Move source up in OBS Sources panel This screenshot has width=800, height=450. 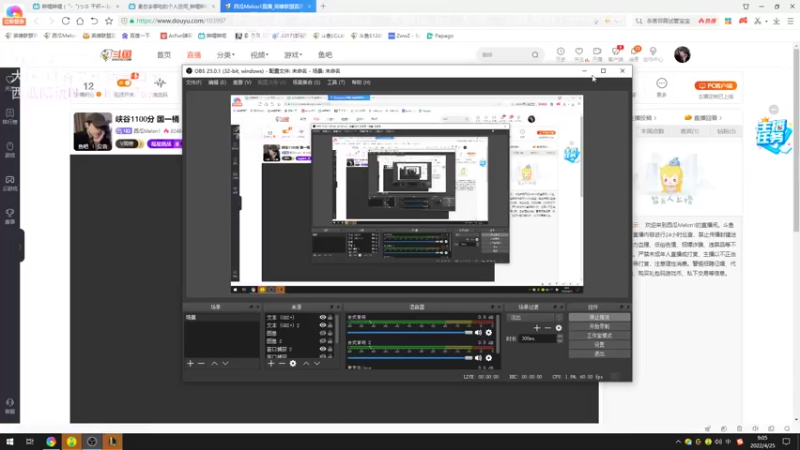(306, 363)
